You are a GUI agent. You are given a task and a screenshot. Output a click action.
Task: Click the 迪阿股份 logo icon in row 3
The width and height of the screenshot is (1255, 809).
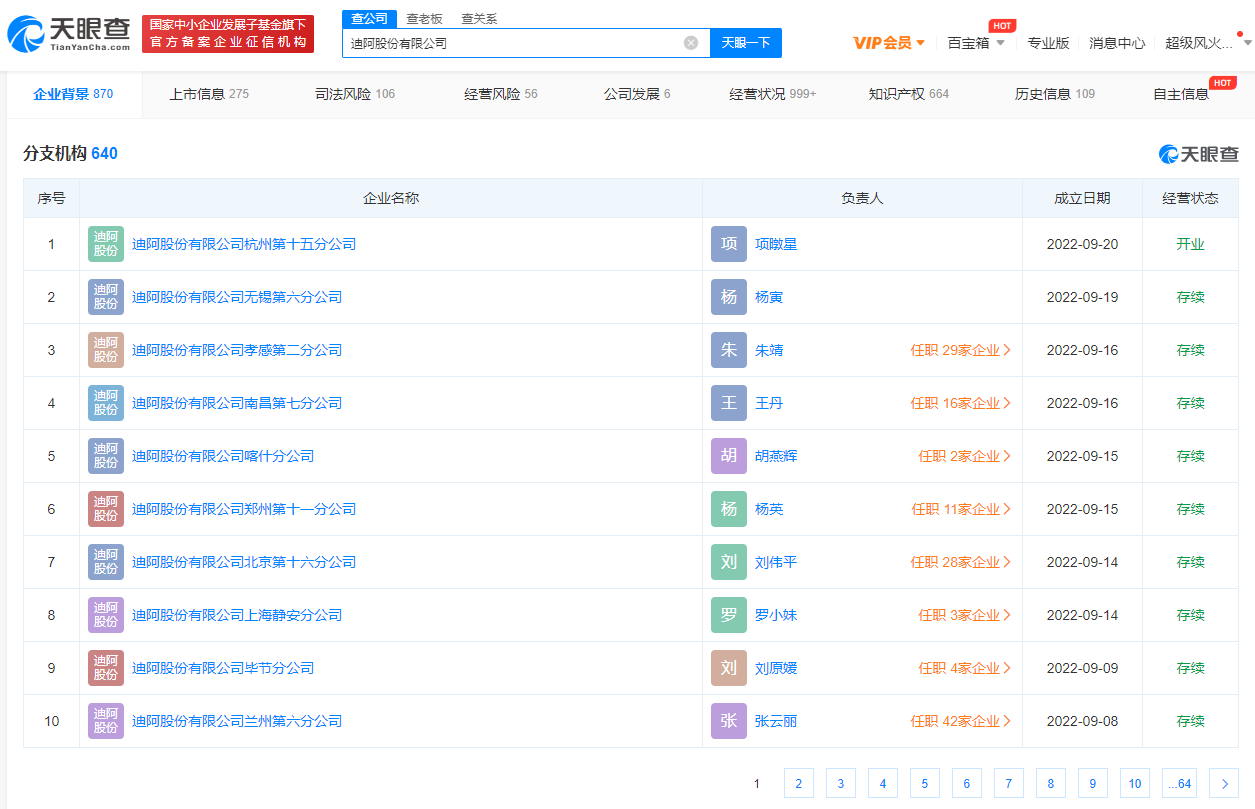point(106,350)
